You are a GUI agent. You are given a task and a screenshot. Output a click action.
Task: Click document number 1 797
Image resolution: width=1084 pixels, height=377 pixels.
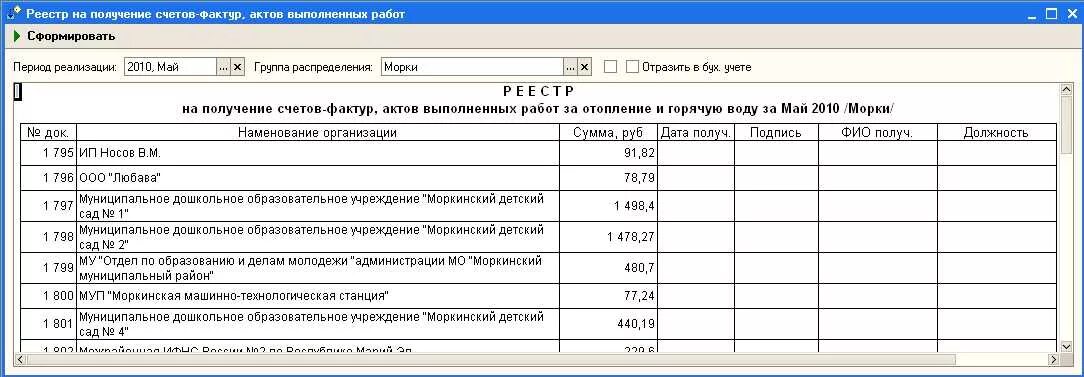click(x=48, y=206)
